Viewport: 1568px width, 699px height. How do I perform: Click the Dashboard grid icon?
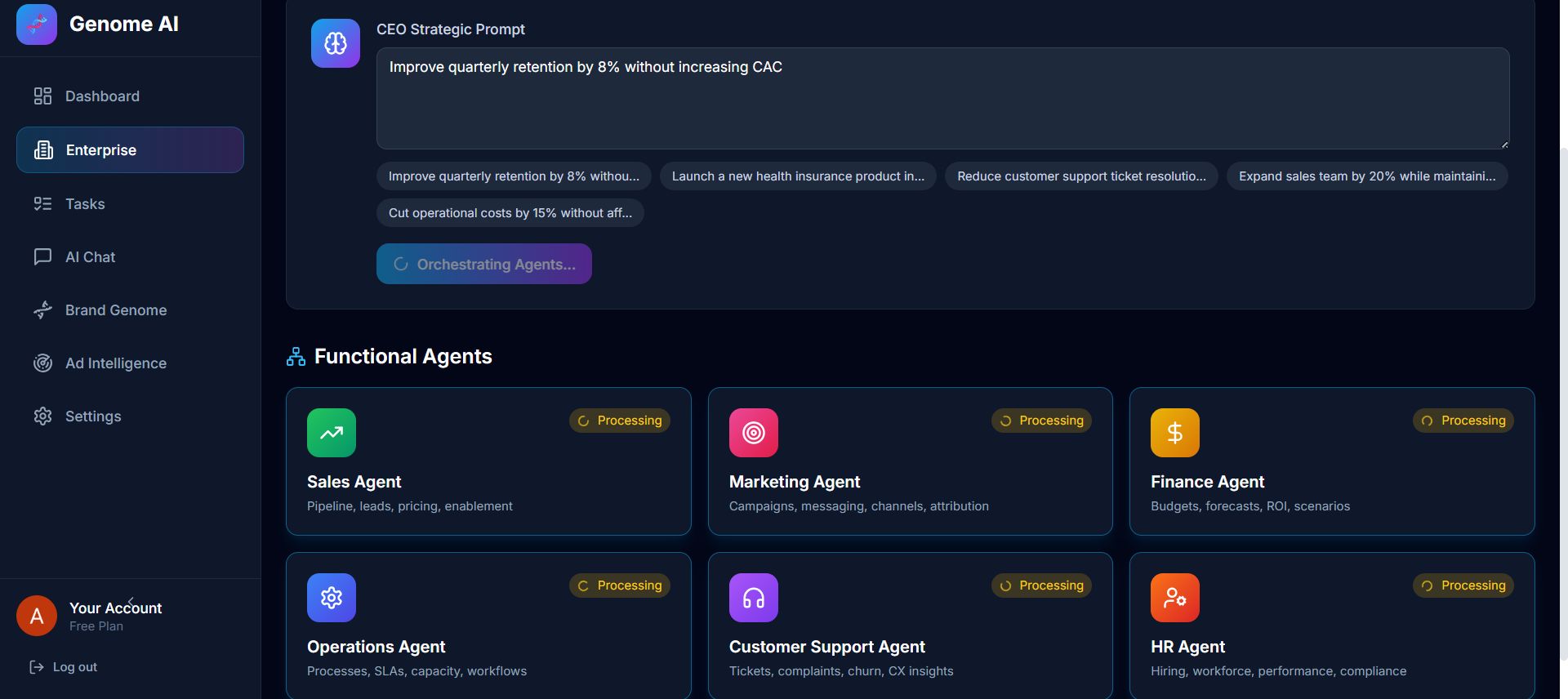point(42,96)
